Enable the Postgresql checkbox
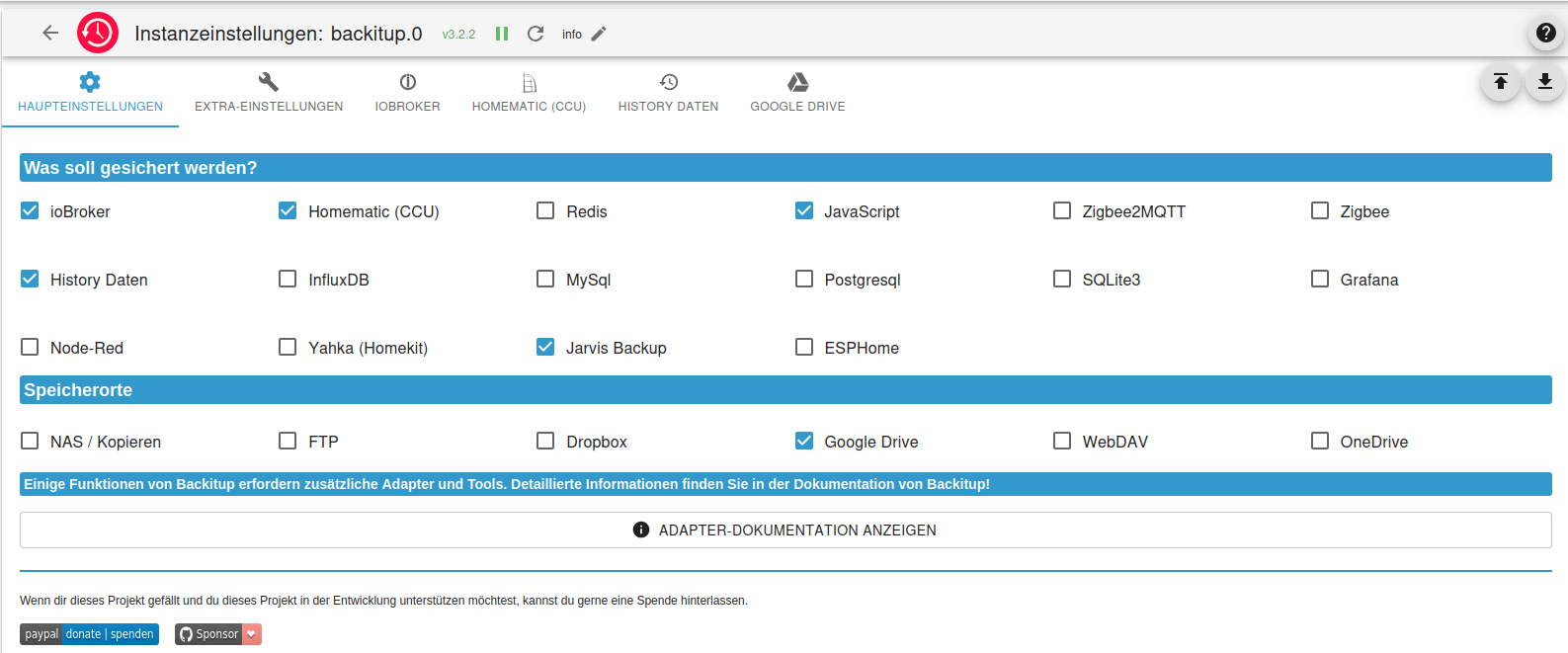 pos(804,279)
